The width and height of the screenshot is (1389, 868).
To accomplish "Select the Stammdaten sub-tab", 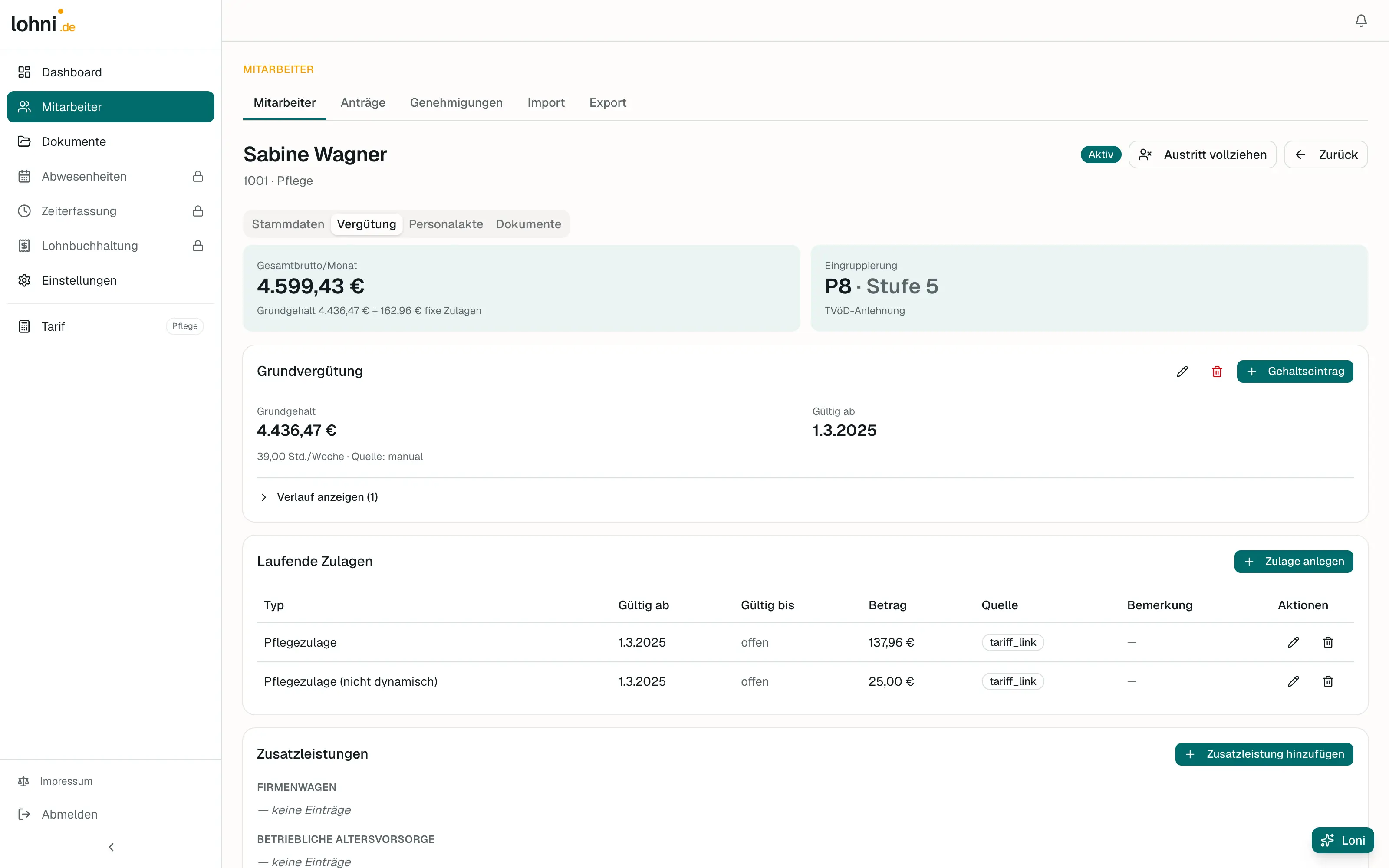I will pos(288,224).
